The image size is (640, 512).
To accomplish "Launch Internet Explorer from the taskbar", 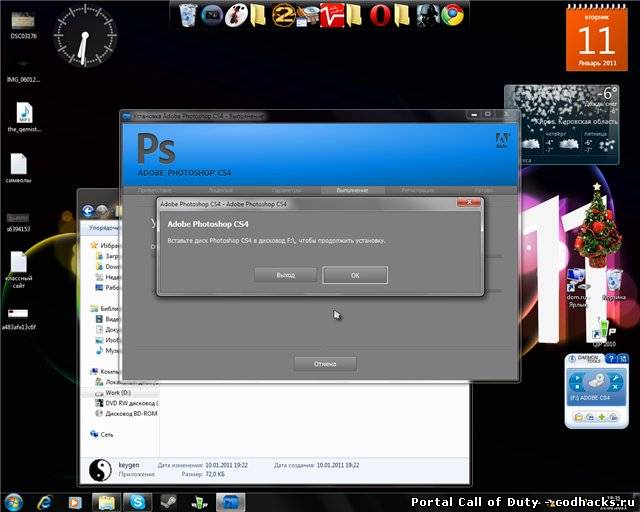I will click(44, 502).
